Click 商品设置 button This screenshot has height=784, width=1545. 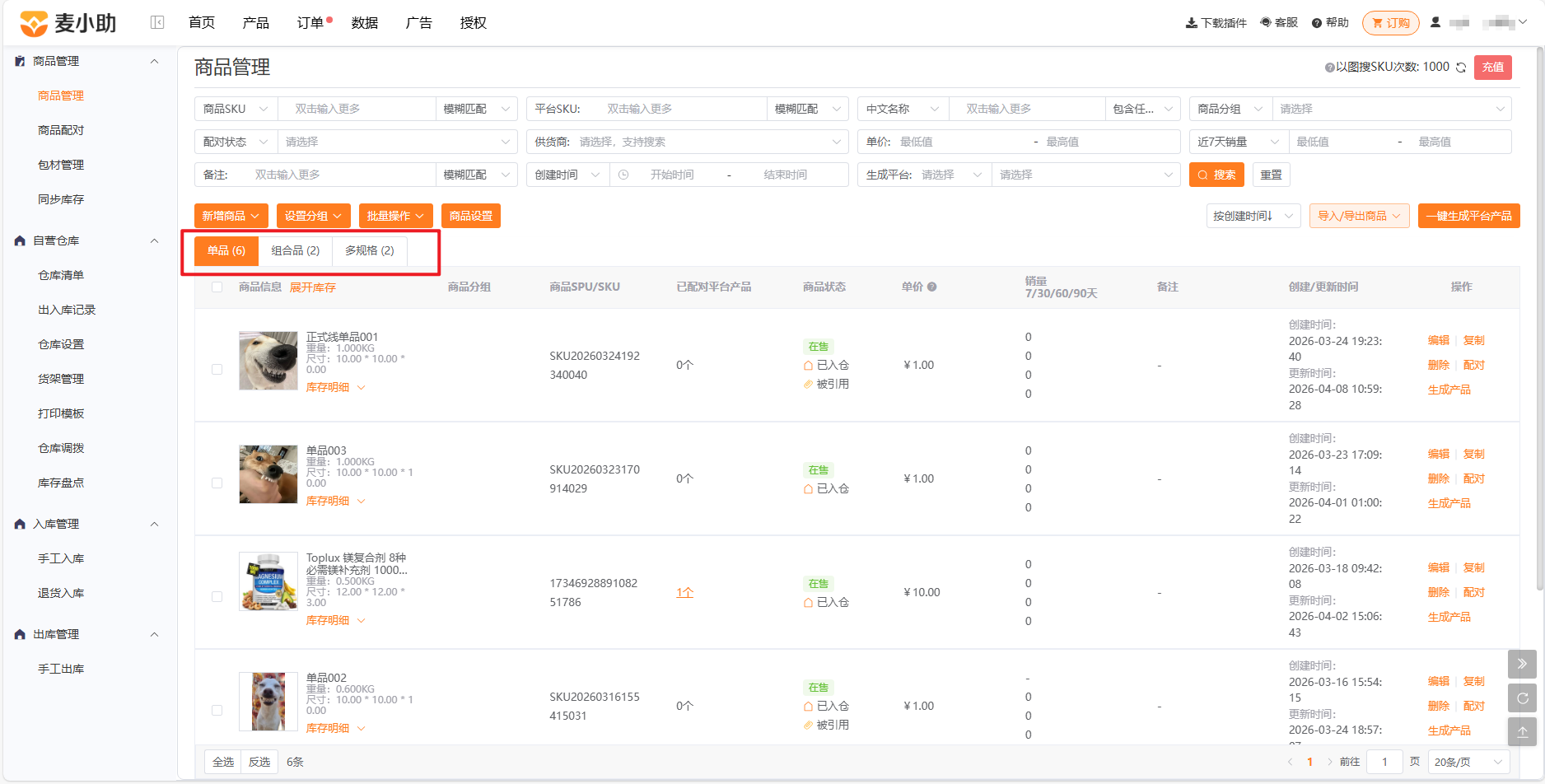pos(471,216)
